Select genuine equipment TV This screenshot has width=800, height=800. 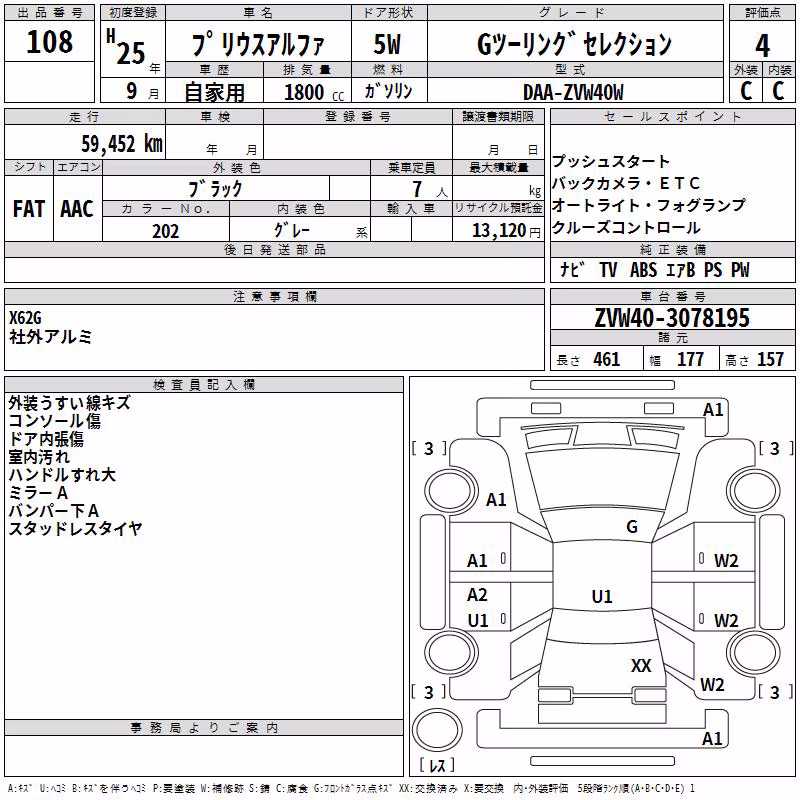[x=608, y=270]
